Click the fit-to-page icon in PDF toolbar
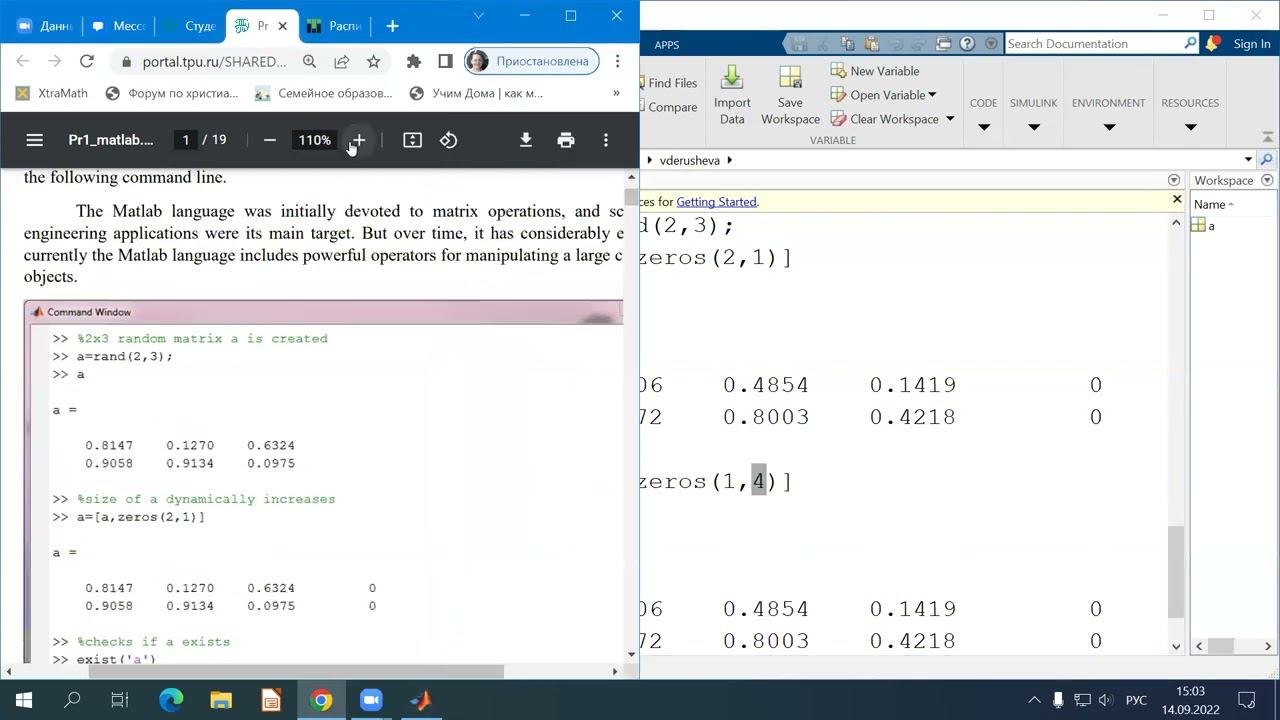The height and width of the screenshot is (720, 1280). tap(412, 140)
